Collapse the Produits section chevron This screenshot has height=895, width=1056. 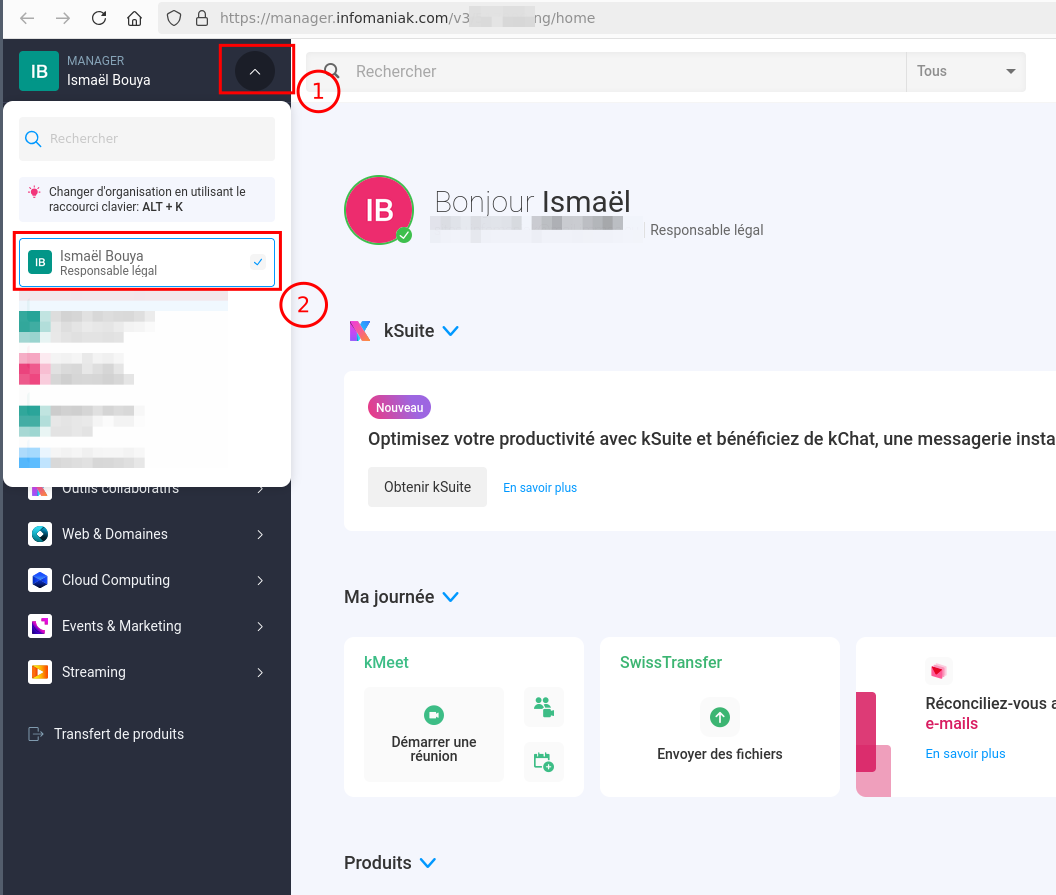(428, 863)
